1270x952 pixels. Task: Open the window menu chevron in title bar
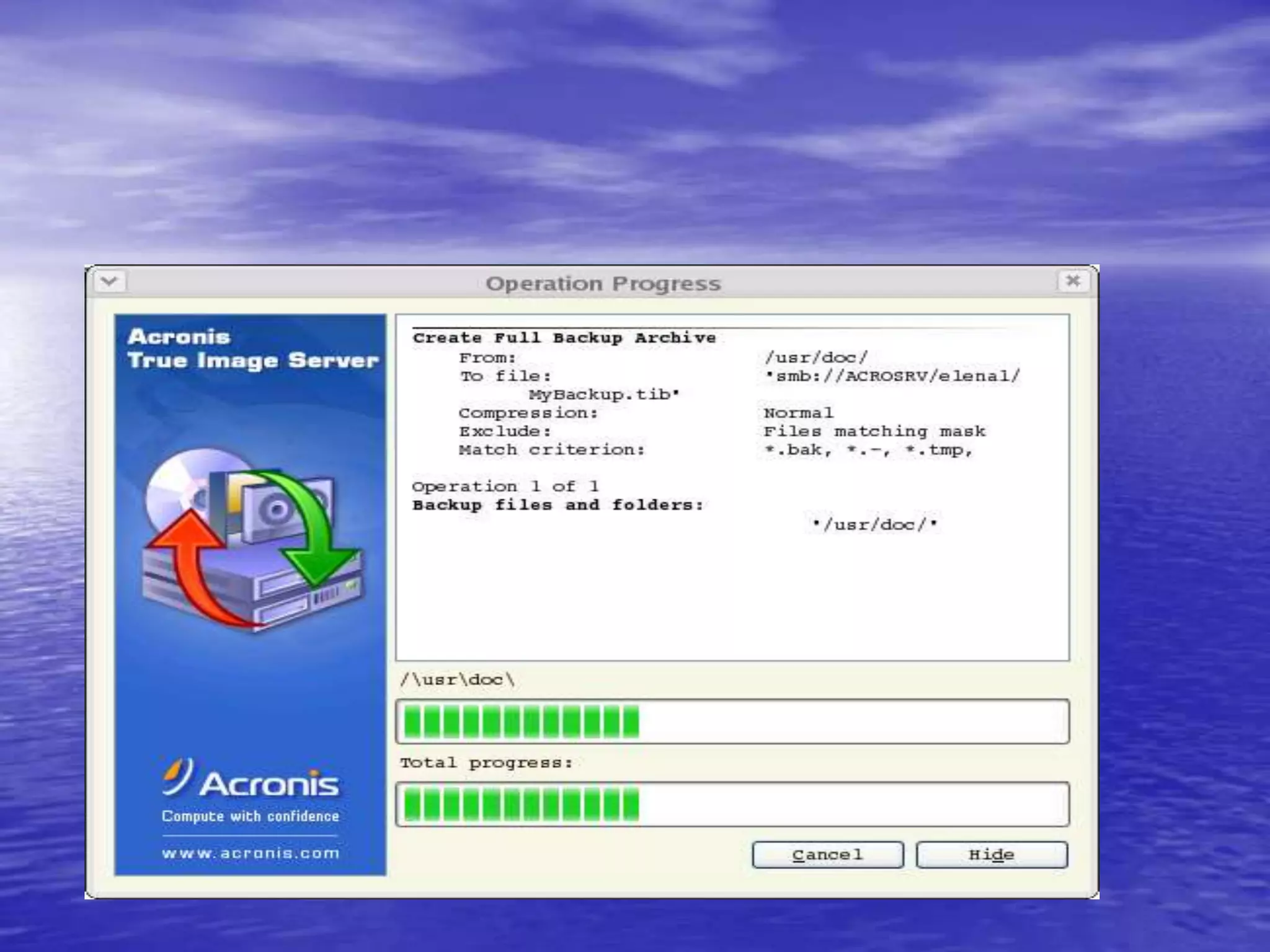pyautogui.click(x=110, y=281)
